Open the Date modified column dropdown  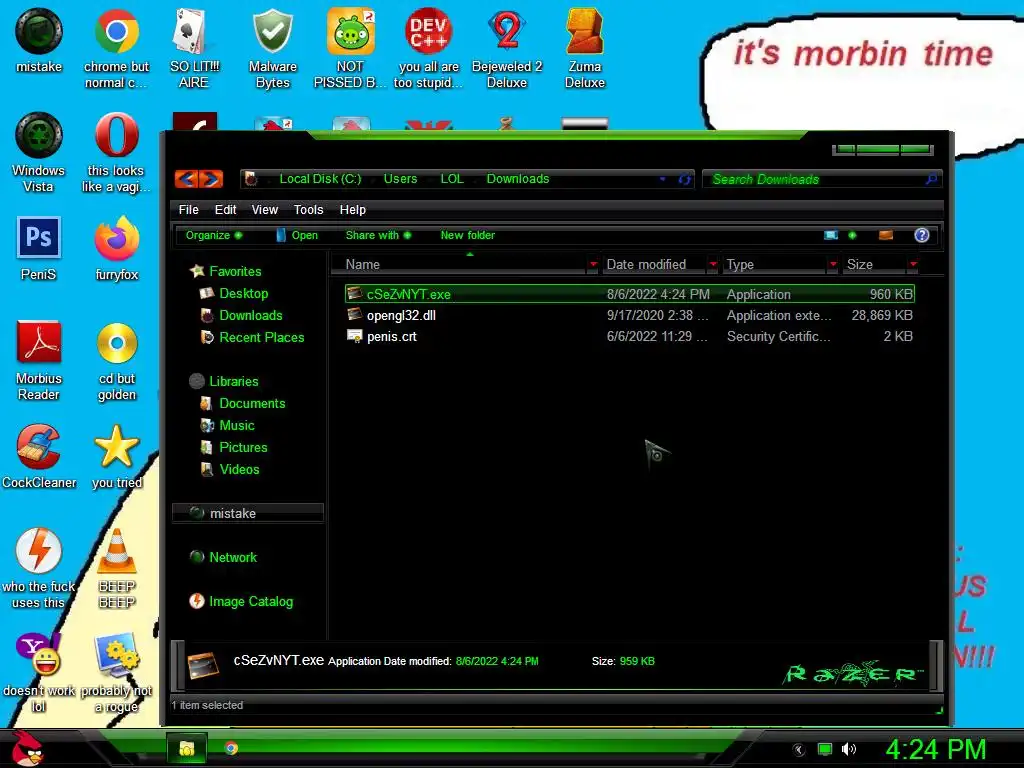[713, 264]
